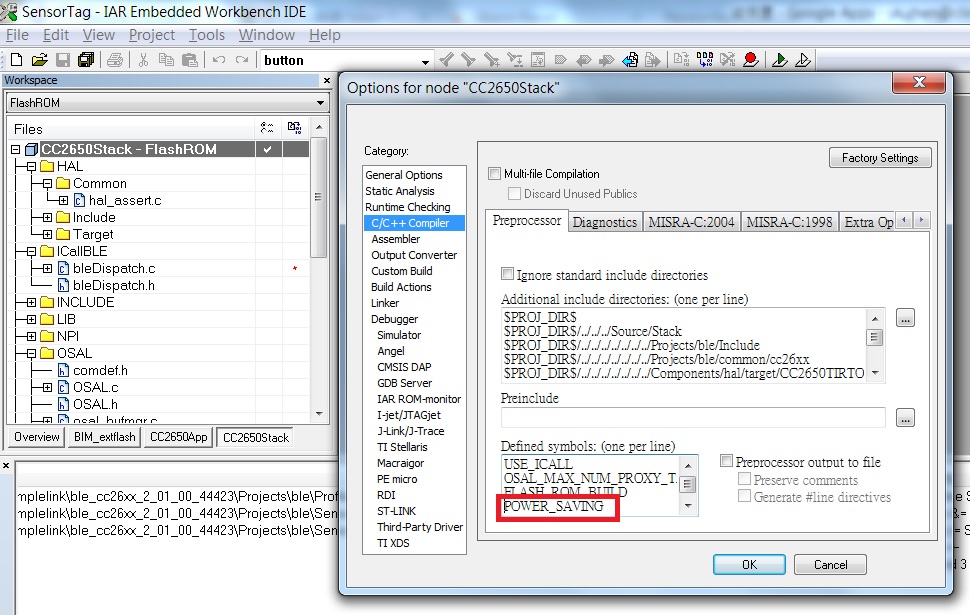Viewport: 970px width, 615px height.
Task: Click the New document toolbar icon
Action: [x=17, y=60]
